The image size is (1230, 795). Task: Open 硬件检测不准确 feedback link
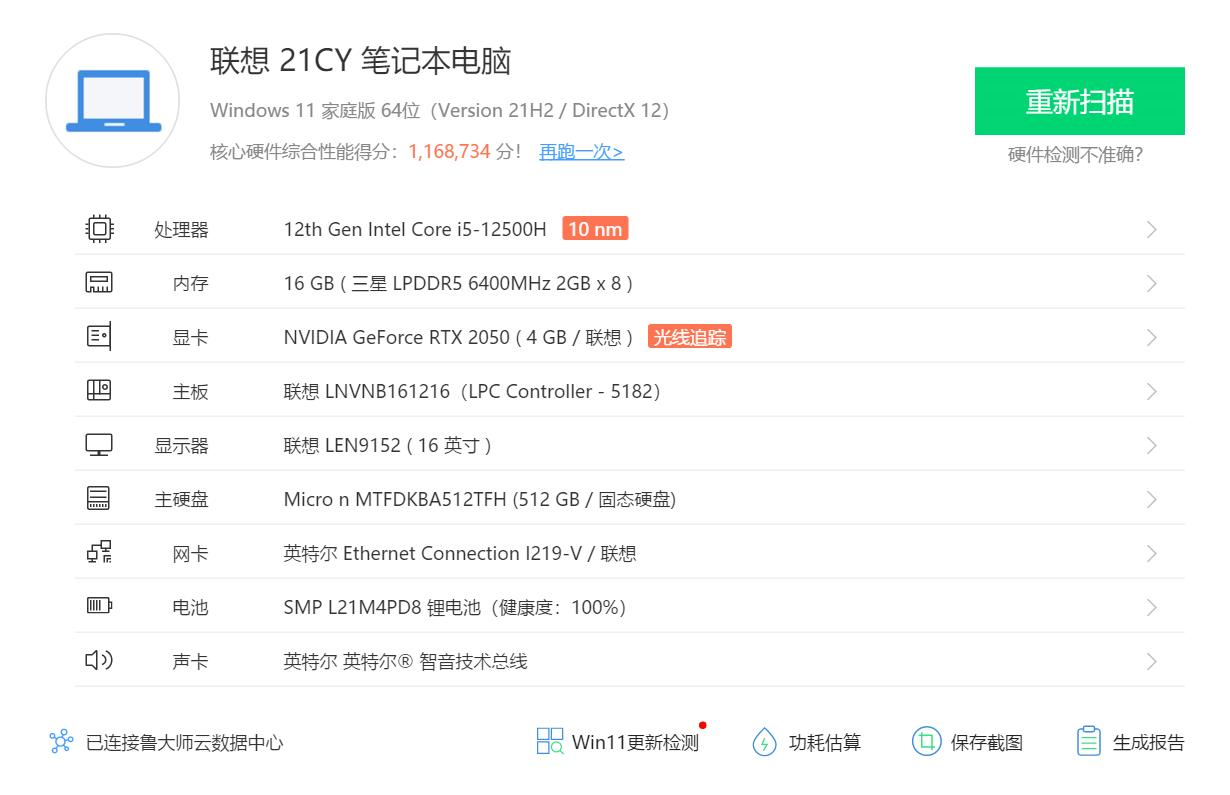(1075, 155)
